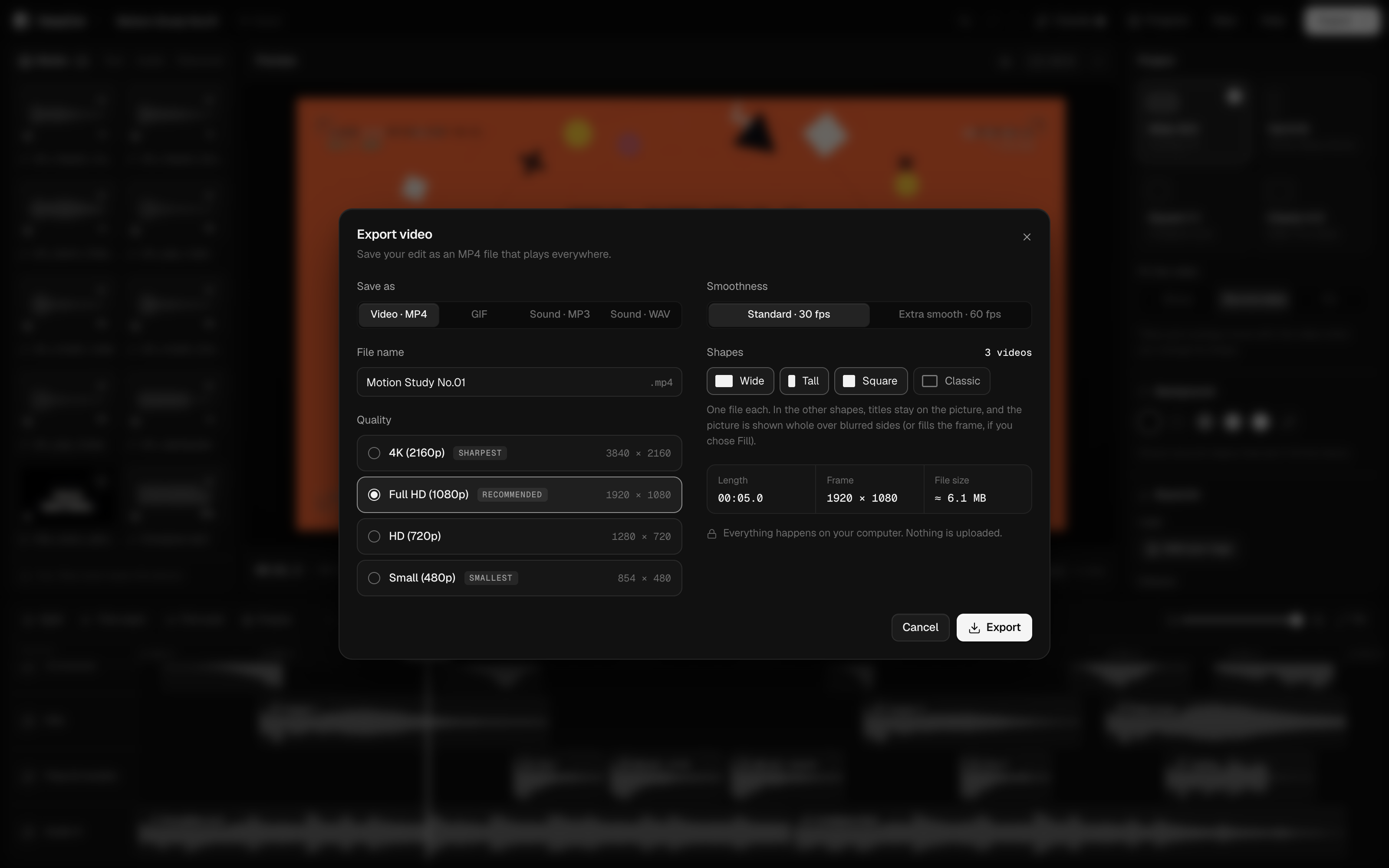This screenshot has height=868, width=1389.
Task: Click the SHARPEST badge
Action: tap(480, 453)
